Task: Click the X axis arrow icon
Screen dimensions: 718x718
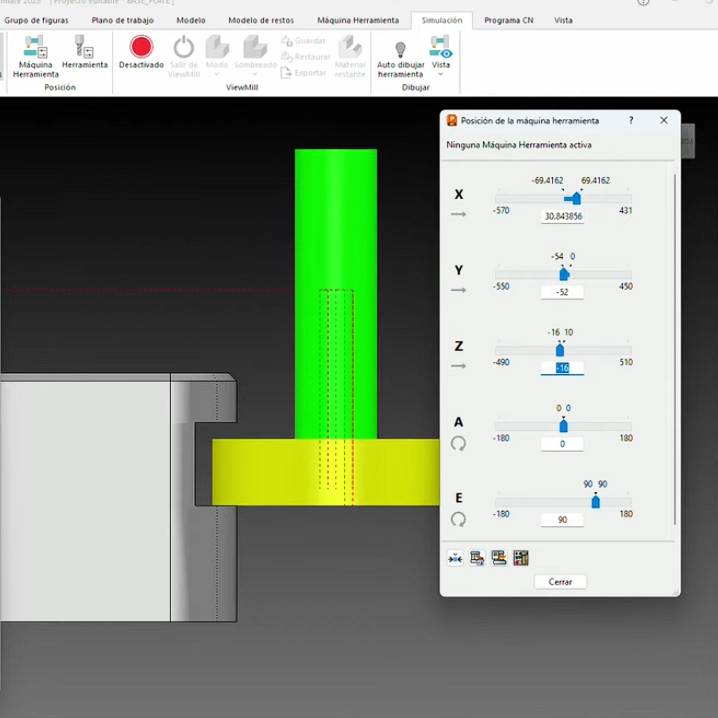Action: pyautogui.click(x=458, y=214)
